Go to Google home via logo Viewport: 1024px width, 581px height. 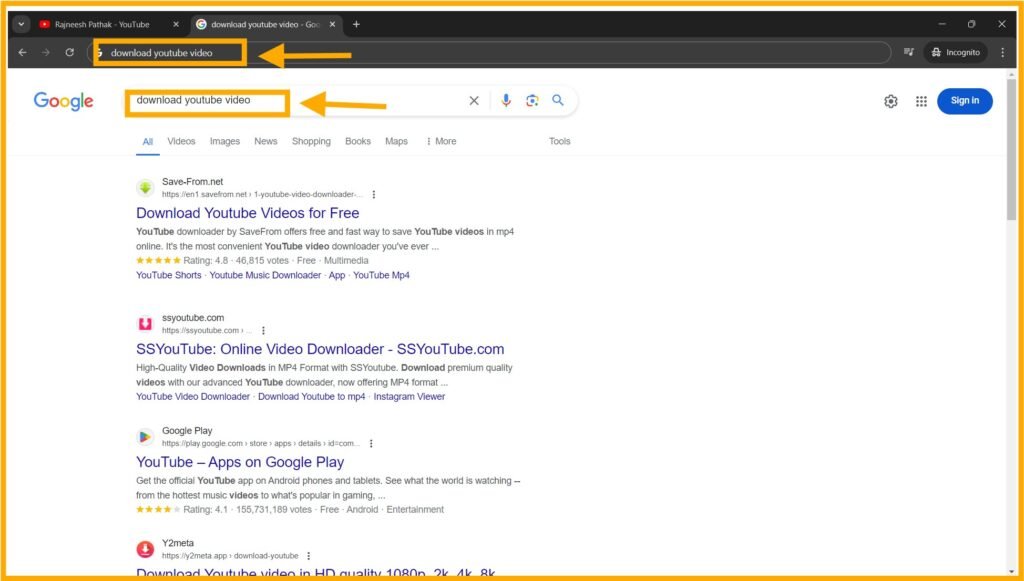[x=63, y=101]
